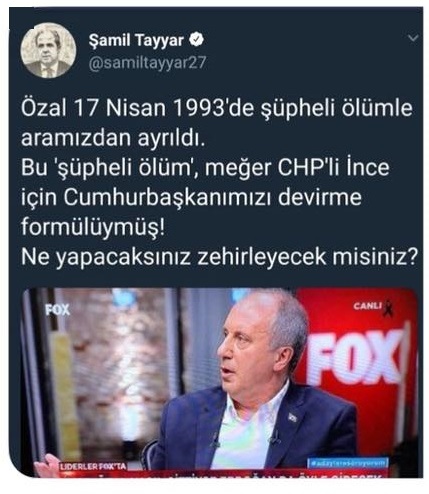Image resolution: width=429 pixels, height=494 pixels.
Task: Select the tweet line beginning 'Özal 17 Nisan'
Action: [217, 109]
